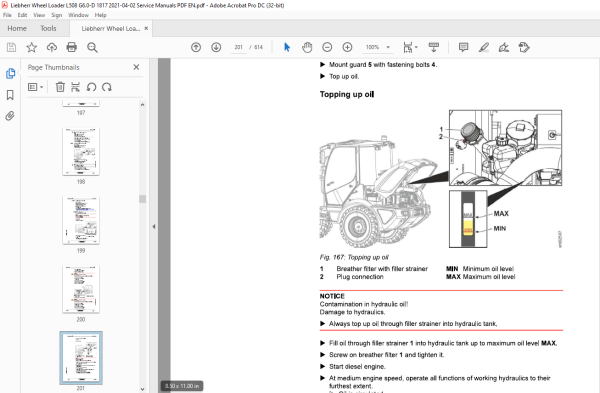The width and height of the screenshot is (600, 393).
Task: Click the page number field showing 201
Action: pyautogui.click(x=238, y=47)
